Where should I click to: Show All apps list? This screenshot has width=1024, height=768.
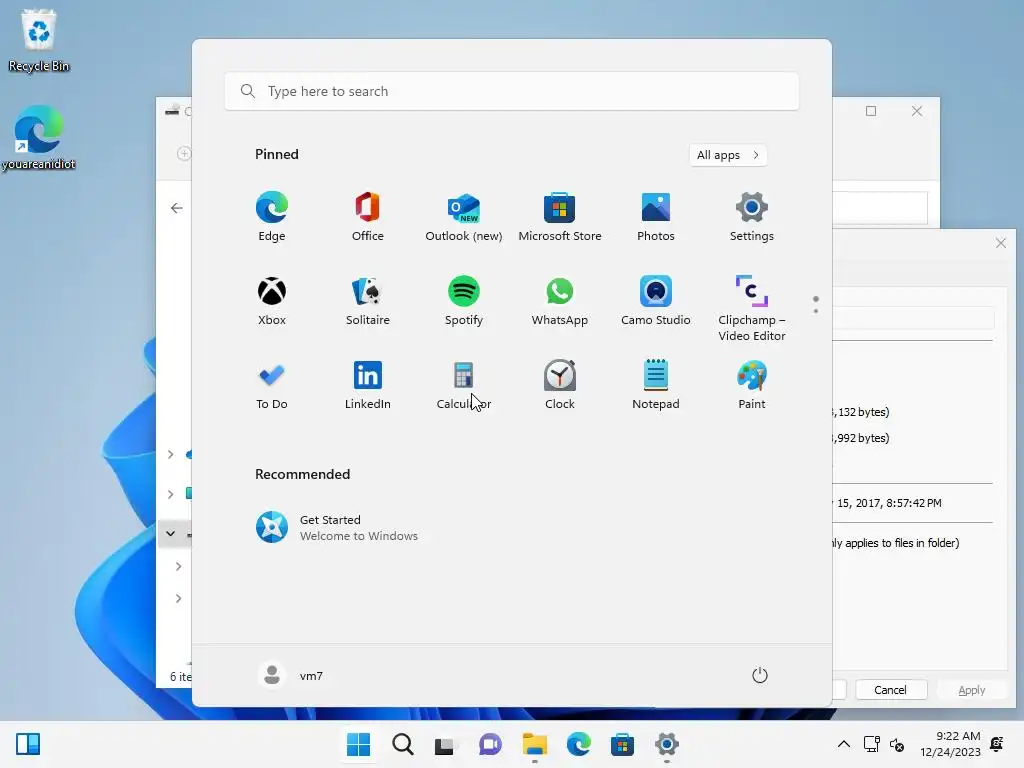(728, 155)
